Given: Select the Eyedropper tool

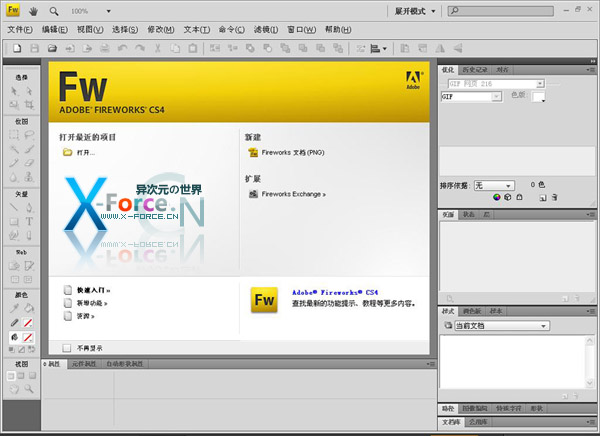Looking at the screenshot, I should pos(14,308).
